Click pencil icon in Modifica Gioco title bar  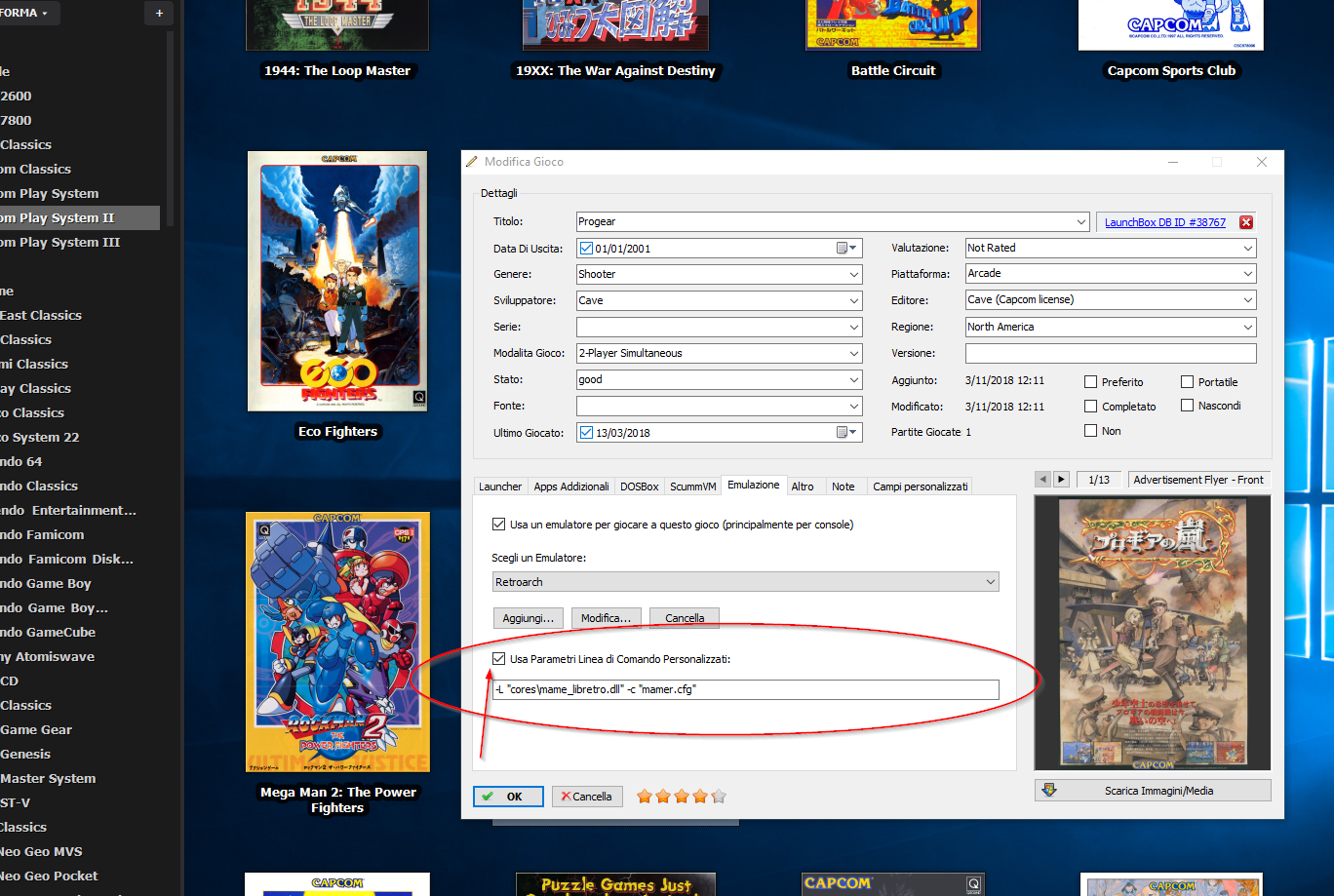click(472, 162)
